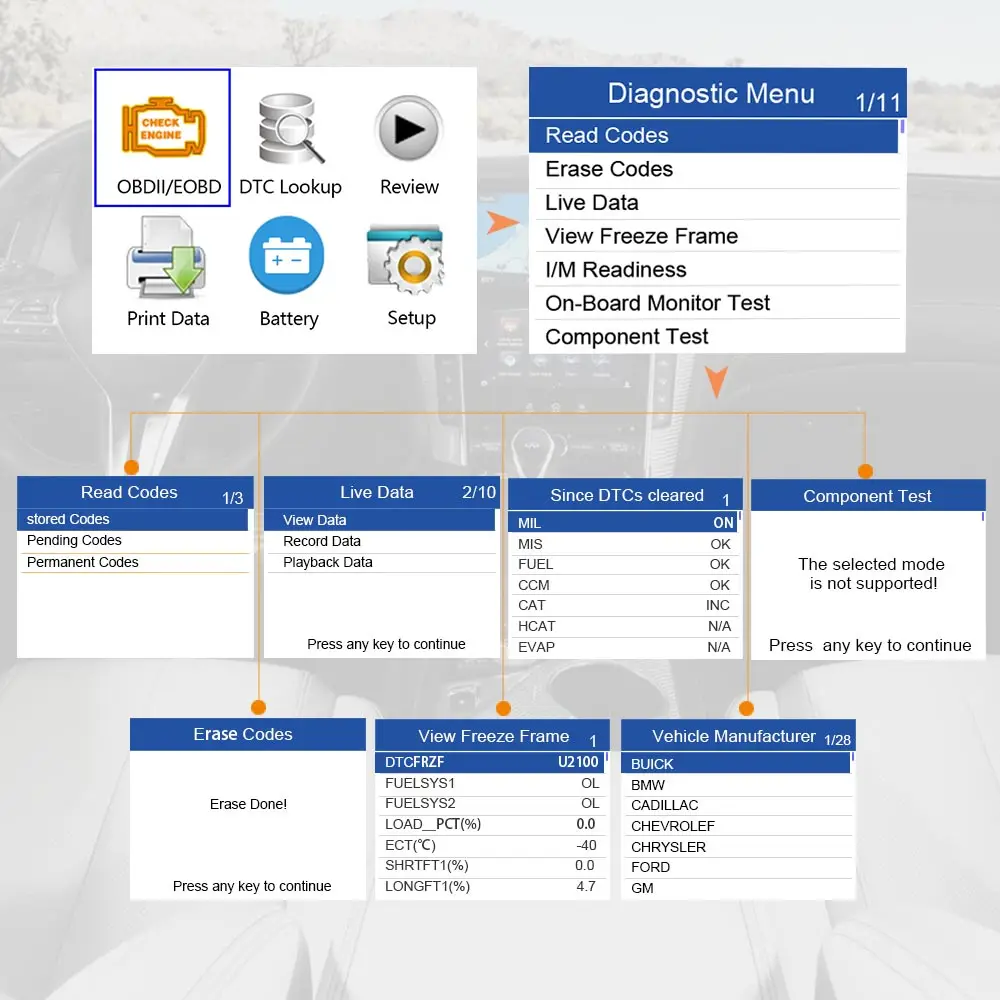Select the CCM OK row
This screenshot has height=1000, width=1000.
tap(624, 585)
